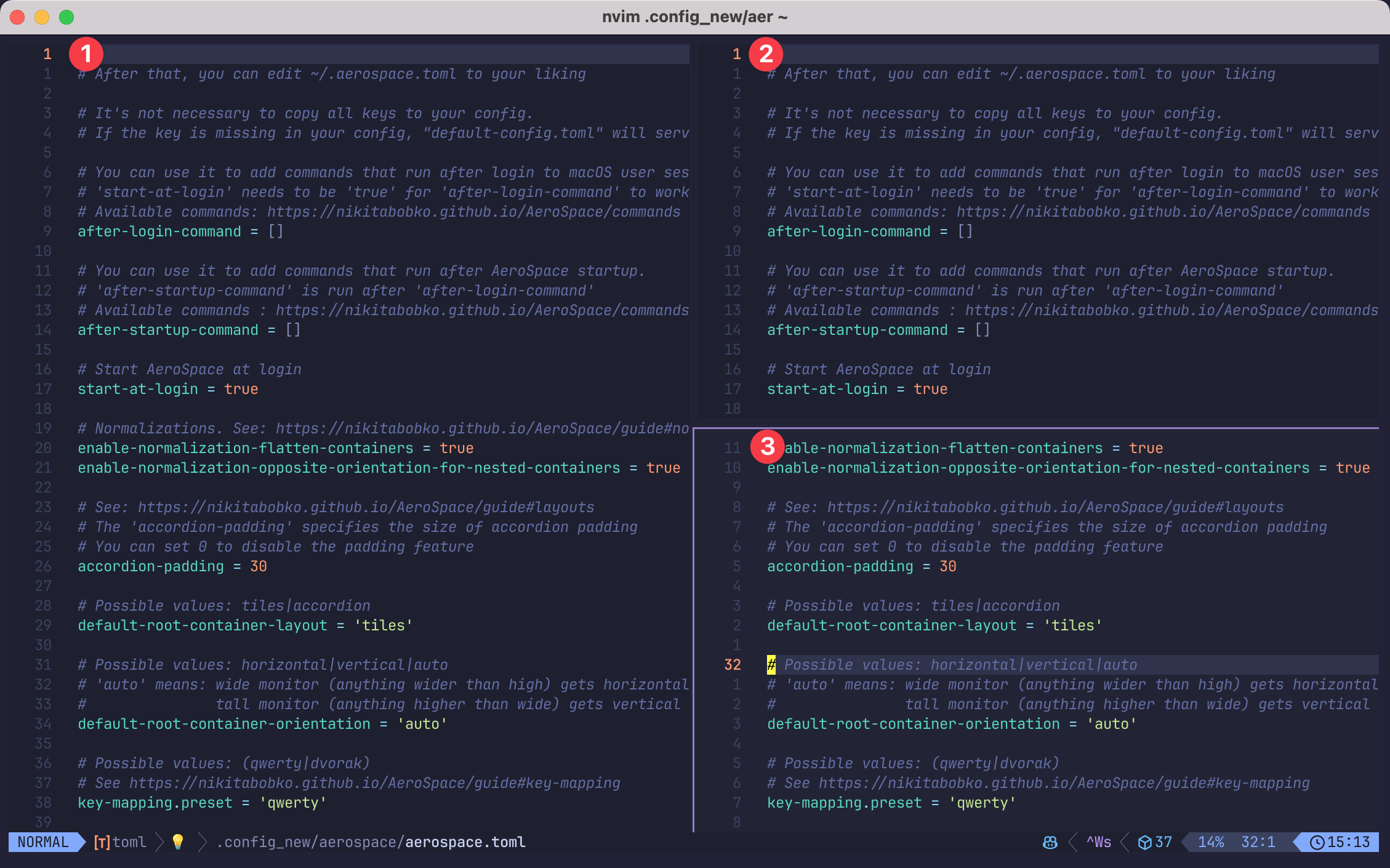Click the lightbulb diagnostics icon in the statusline
The width and height of the screenshot is (1390, 868).
pyautogui.click(x=177, y=842)
